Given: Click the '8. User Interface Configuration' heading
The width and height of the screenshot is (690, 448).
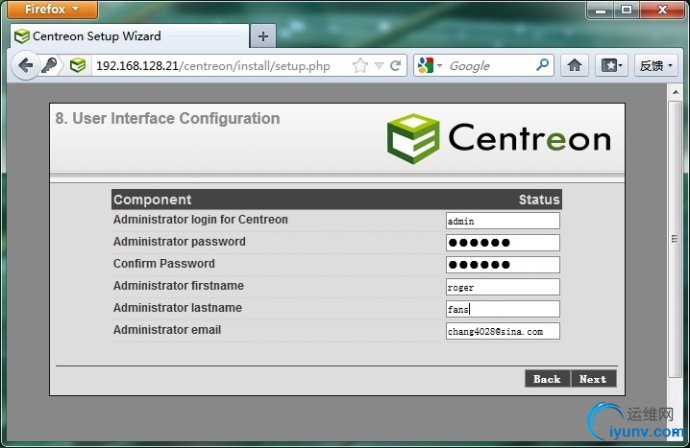Looking at the screenshot, I should (x=168, y=118).
